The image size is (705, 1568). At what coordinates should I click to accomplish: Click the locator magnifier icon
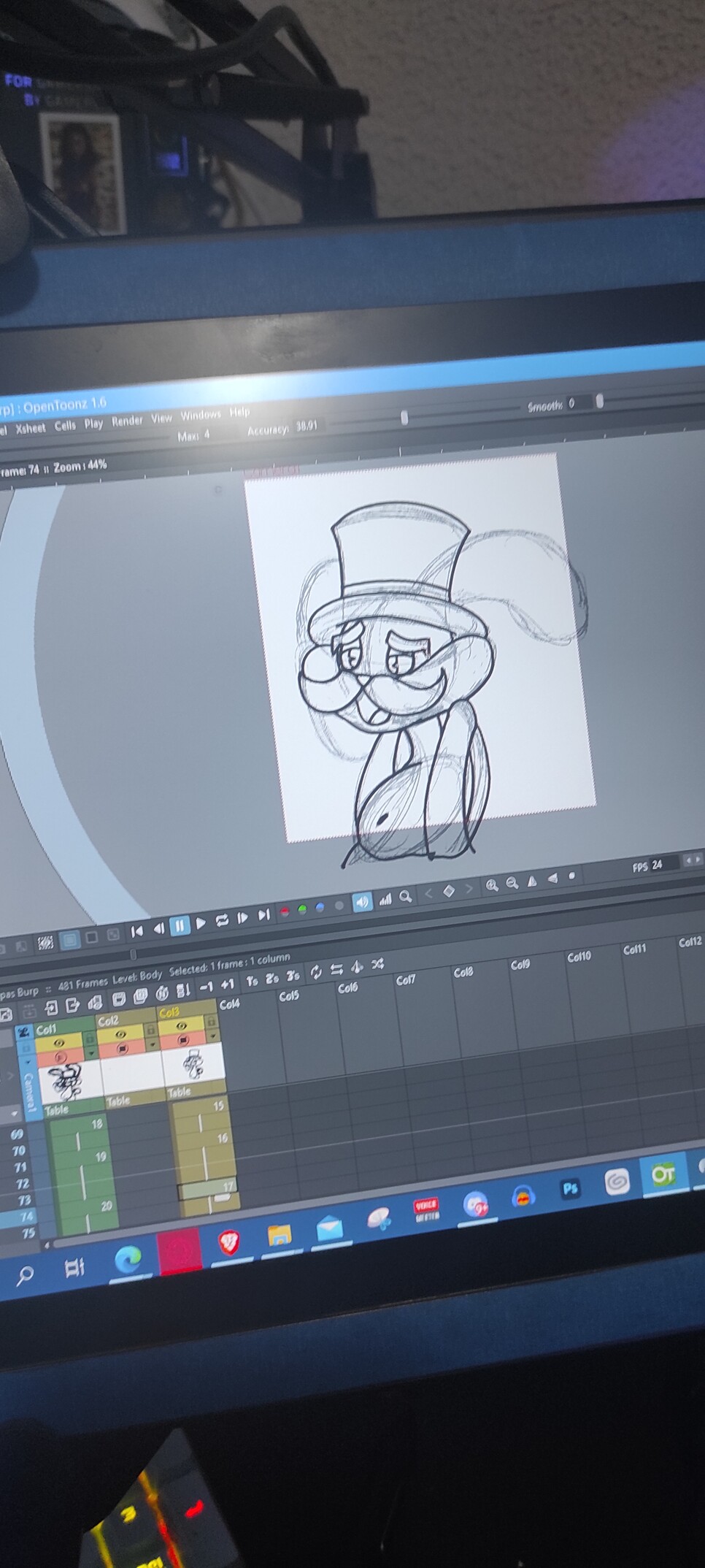pyautogui.click(x=405, y=896)
